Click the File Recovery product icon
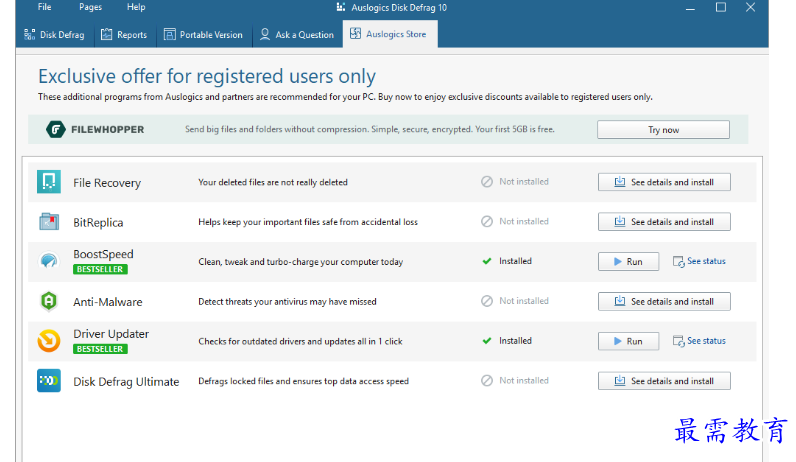This screenshot has height=462, width=796. (49, 182)
